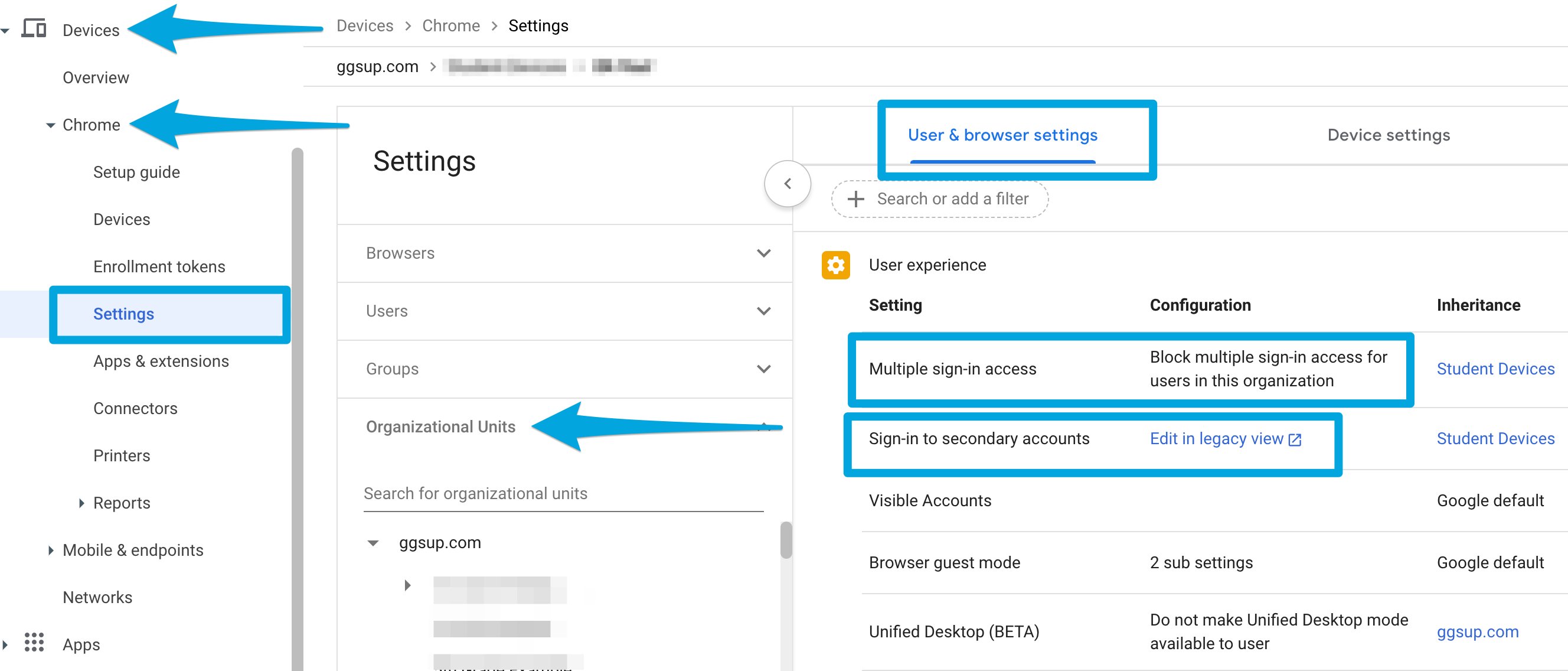Open Setup guide in the sidebar

coord(136,172)
